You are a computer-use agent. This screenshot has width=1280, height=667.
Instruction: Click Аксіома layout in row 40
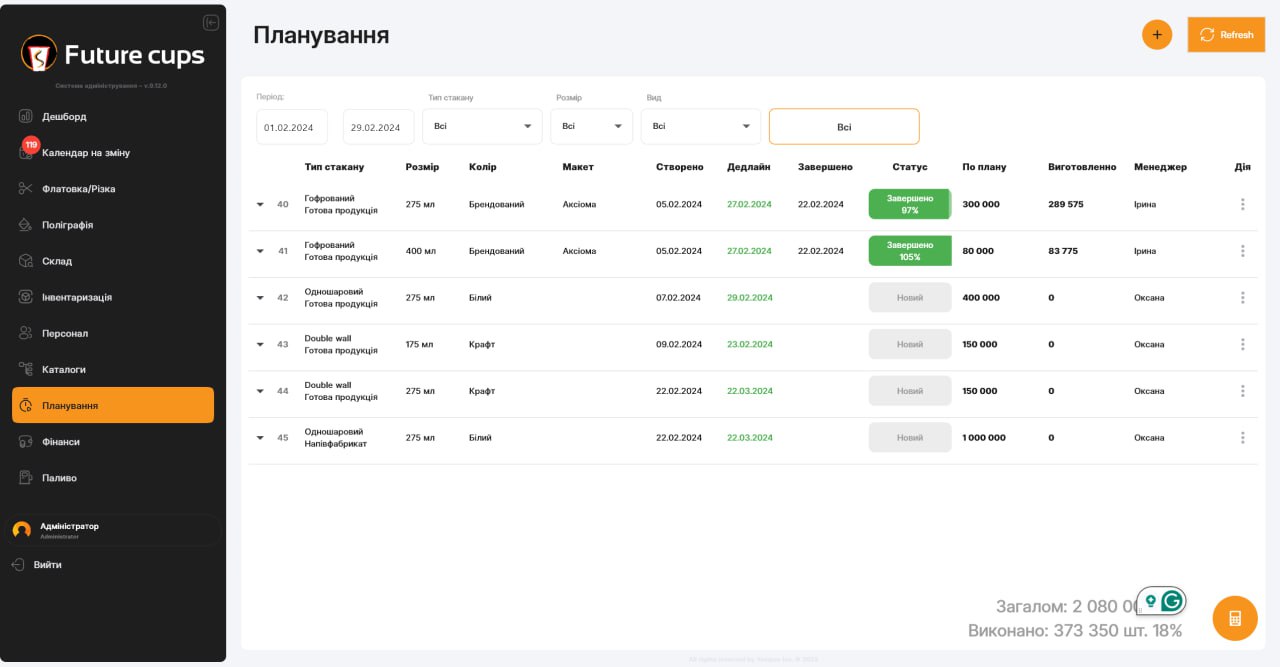coord(579,204)
